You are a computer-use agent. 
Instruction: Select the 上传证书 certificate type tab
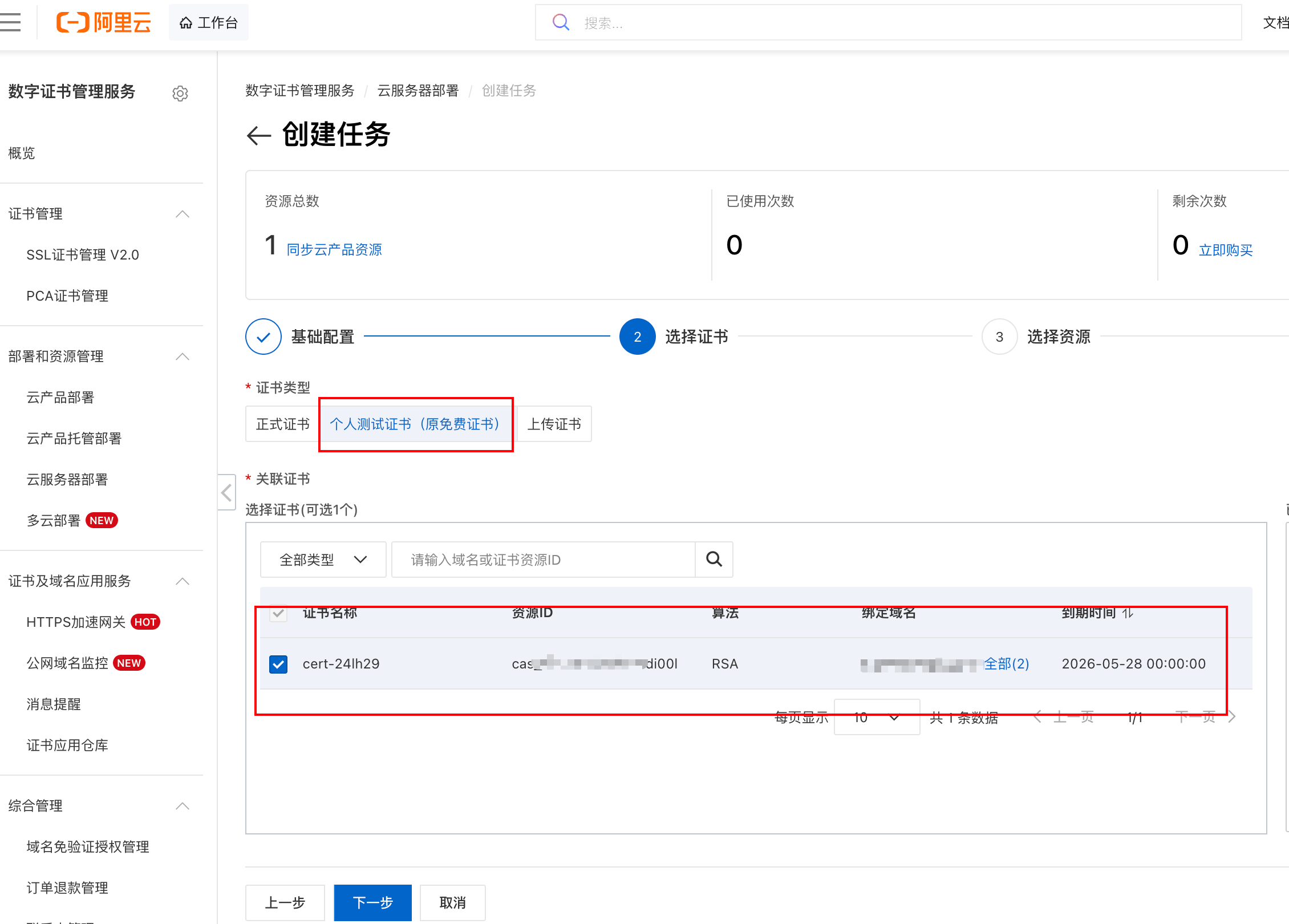point(554,424)
